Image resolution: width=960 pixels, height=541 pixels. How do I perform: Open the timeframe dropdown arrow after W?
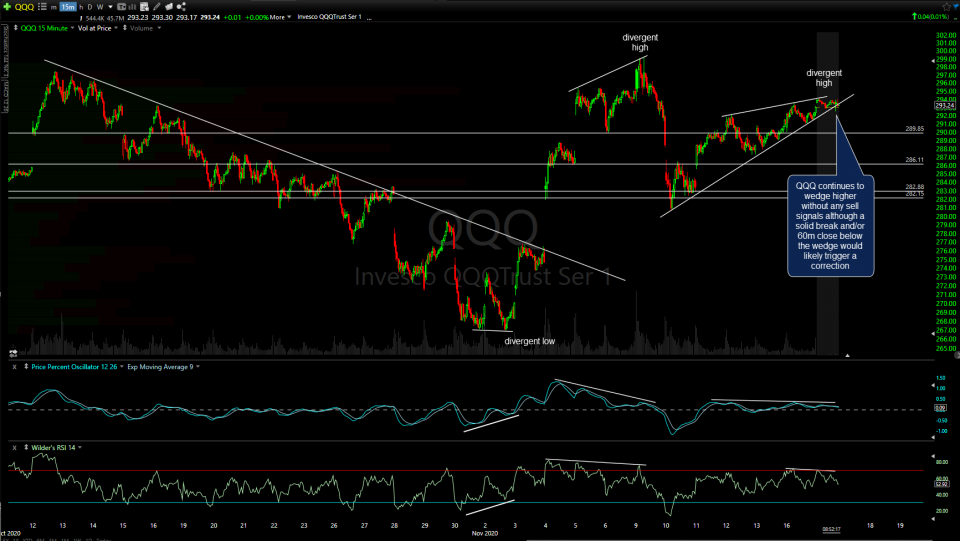(x=110, y=7)
